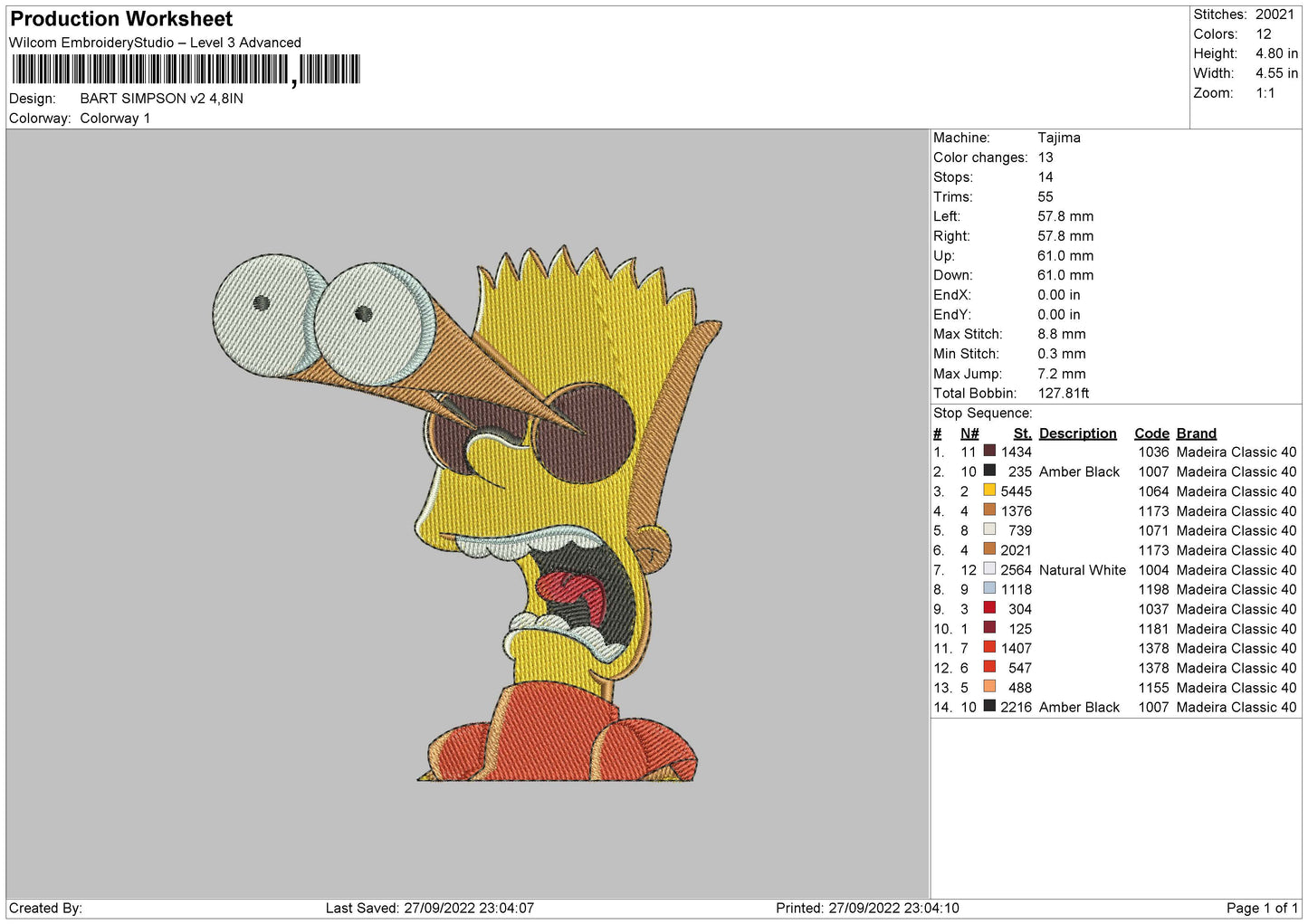The image size is (1308, 924).
Task: Pick the dark red swatch beside 125
Action: [989, 628]
